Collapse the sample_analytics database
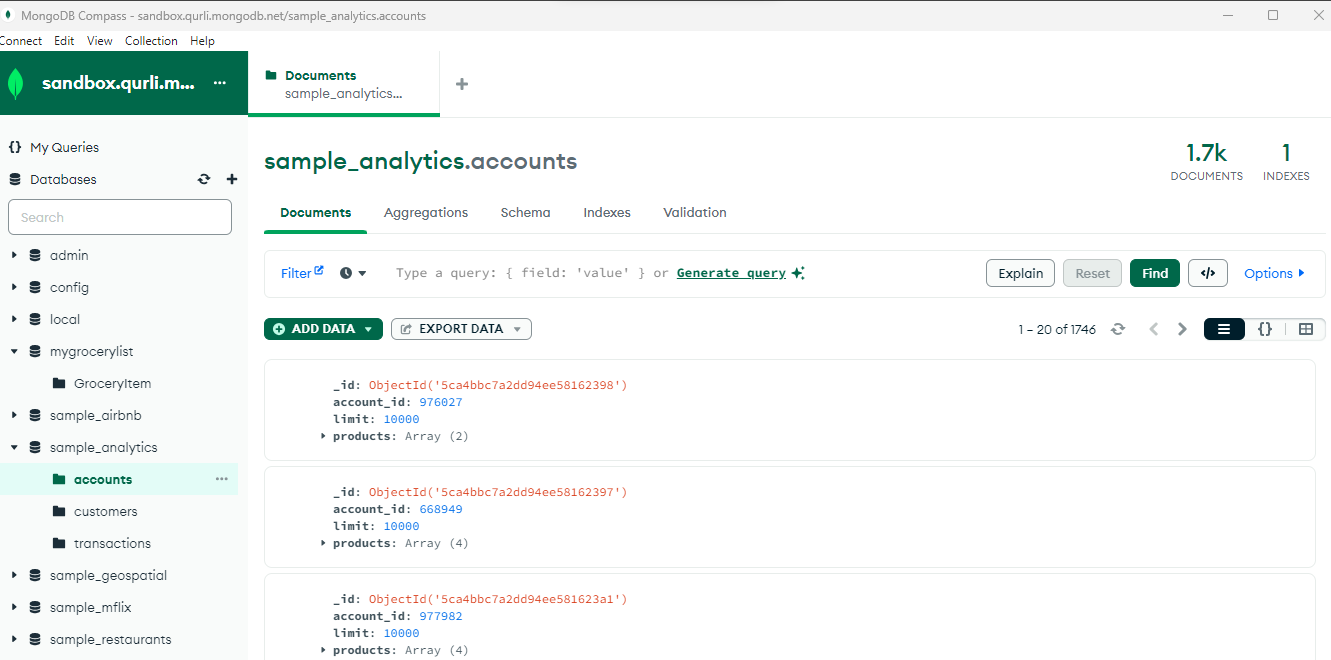The width and height of the screenshot is (1331, 660). click(14, 447)
